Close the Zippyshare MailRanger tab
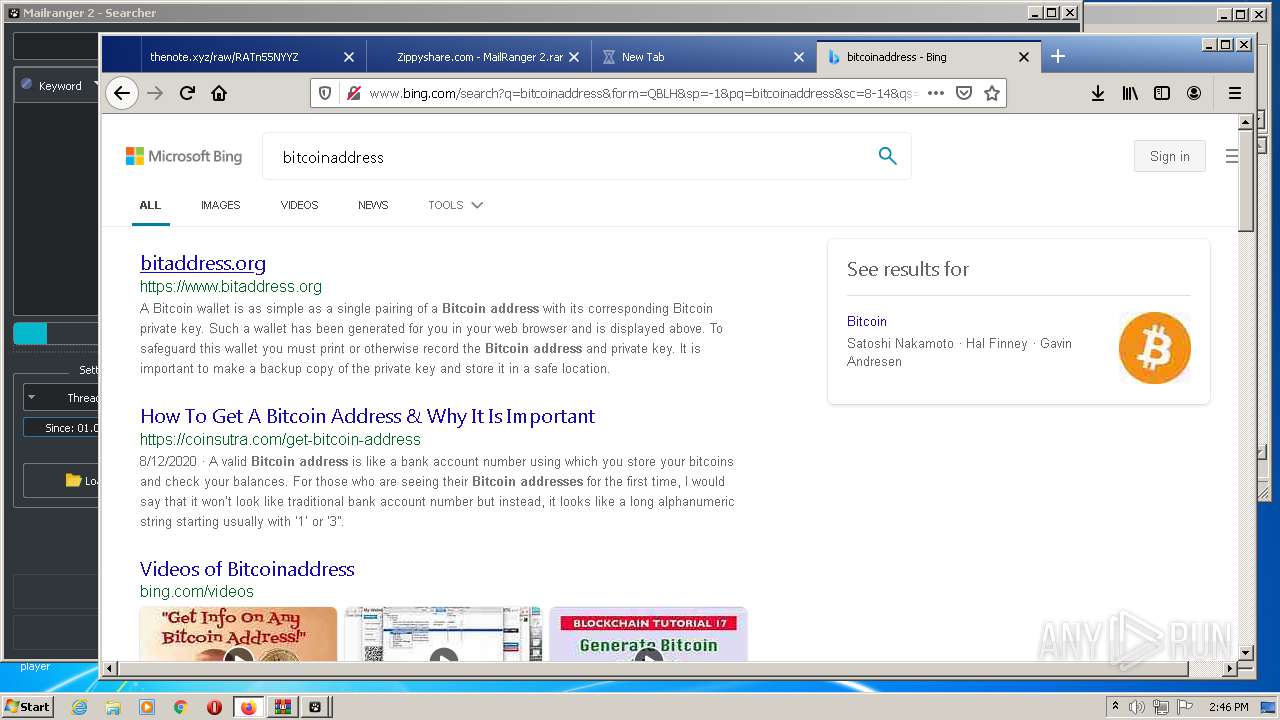 [x=574, y=57]
